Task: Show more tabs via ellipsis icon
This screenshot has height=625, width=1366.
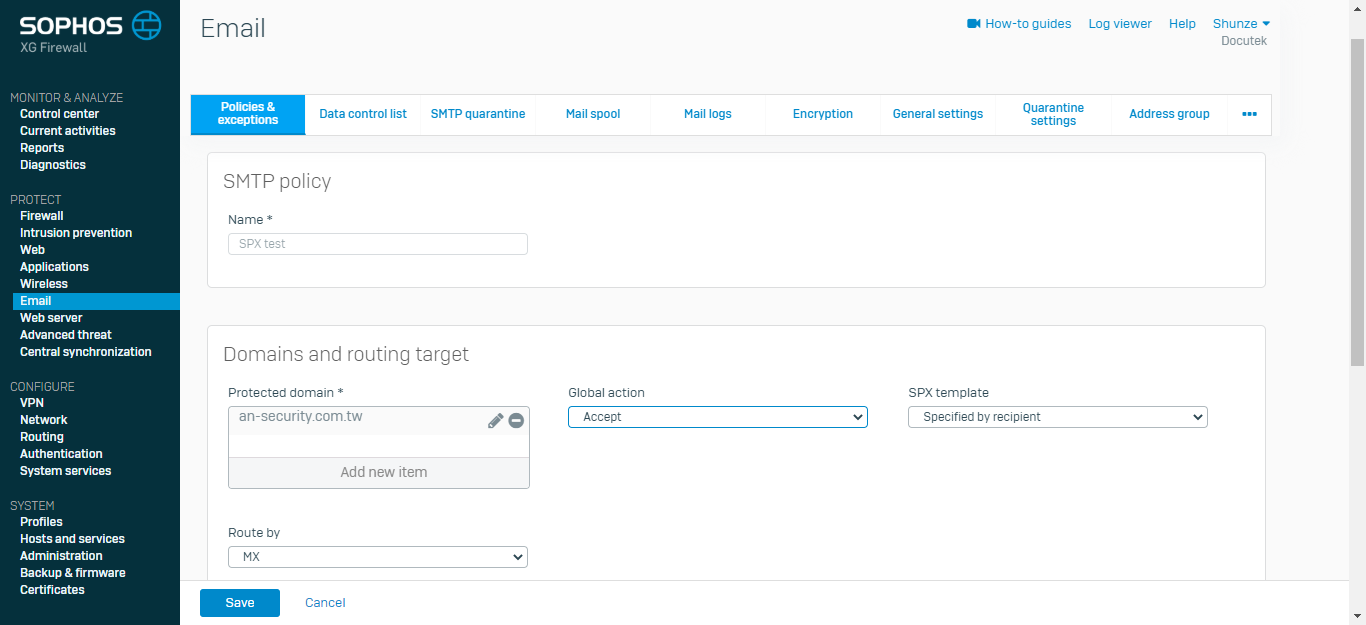Action: (x=1249, y=114)
